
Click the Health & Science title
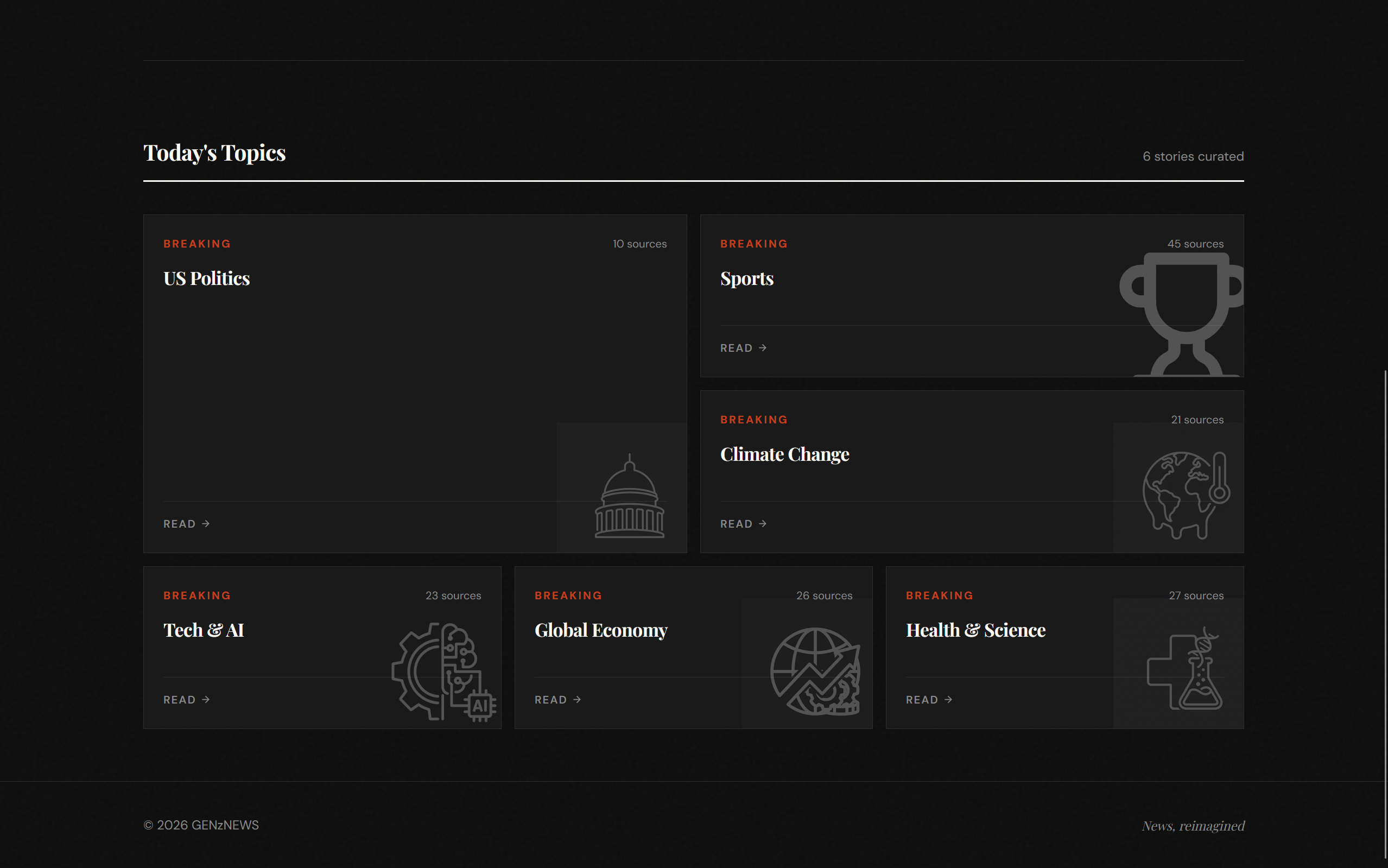[975, 630]
